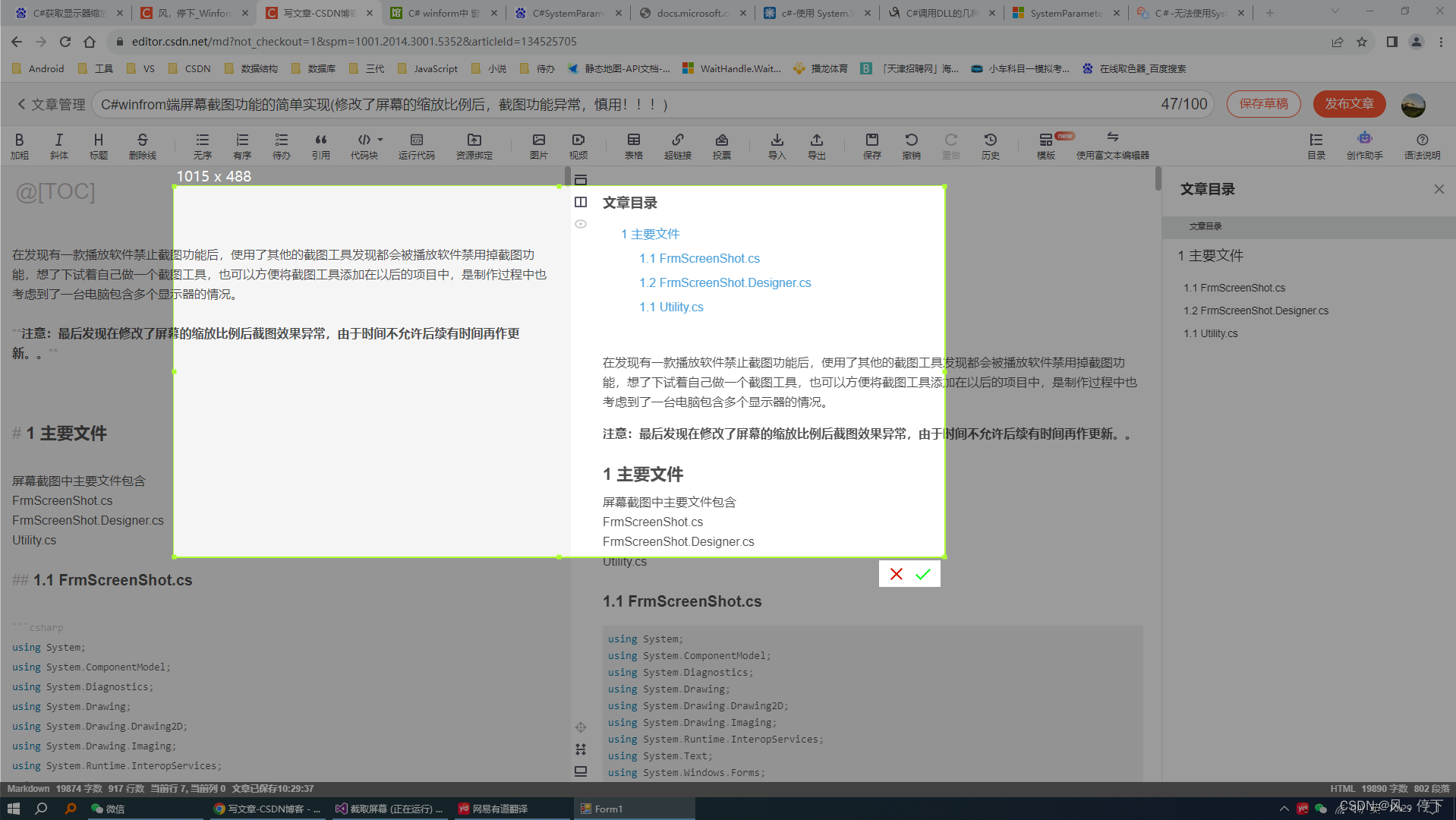Switch to 'C#调用DLL的几种' browser tab

pos(942,13)
